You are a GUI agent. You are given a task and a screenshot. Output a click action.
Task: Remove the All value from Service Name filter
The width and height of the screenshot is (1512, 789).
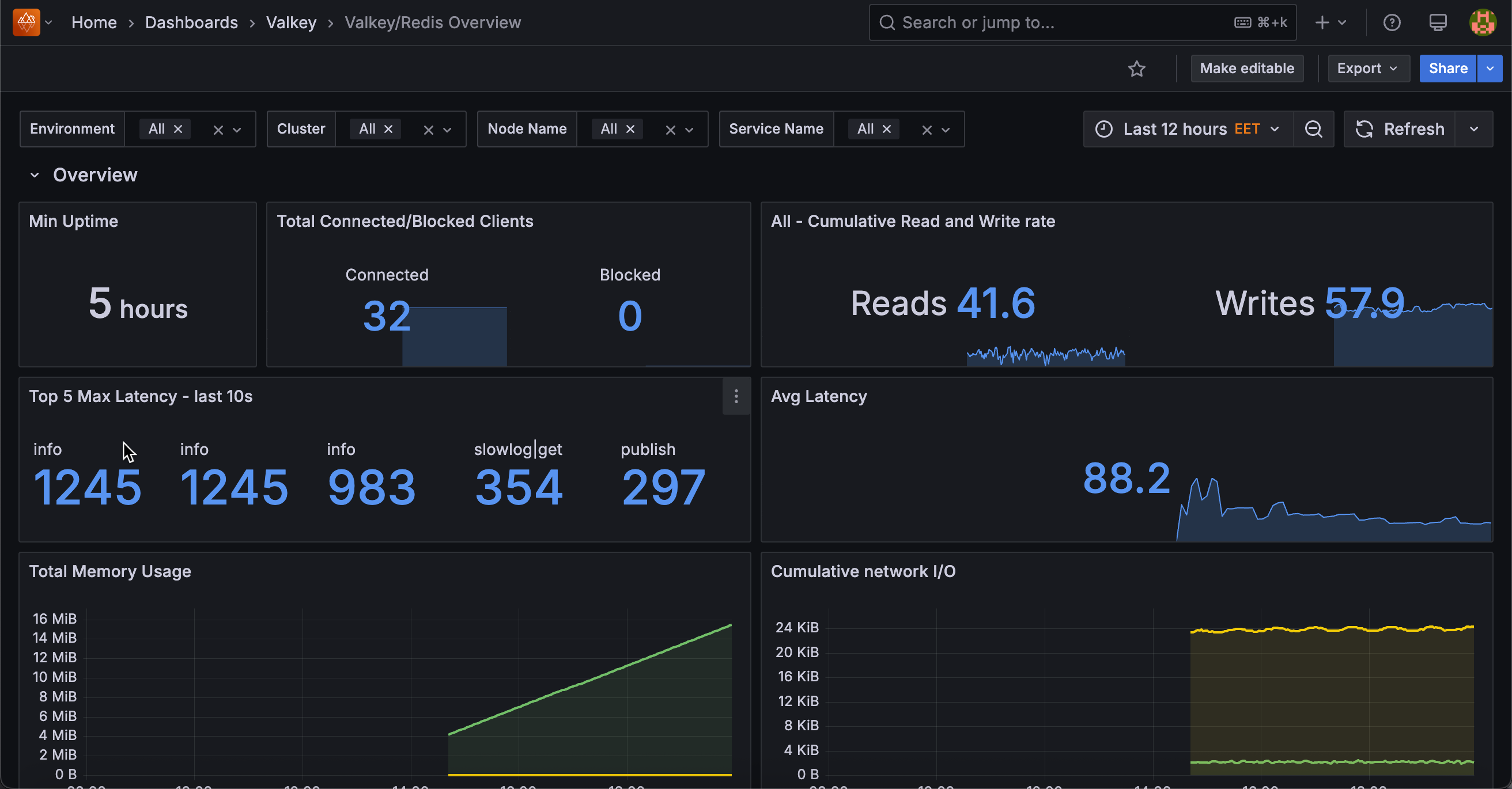(x=886, y=129)
